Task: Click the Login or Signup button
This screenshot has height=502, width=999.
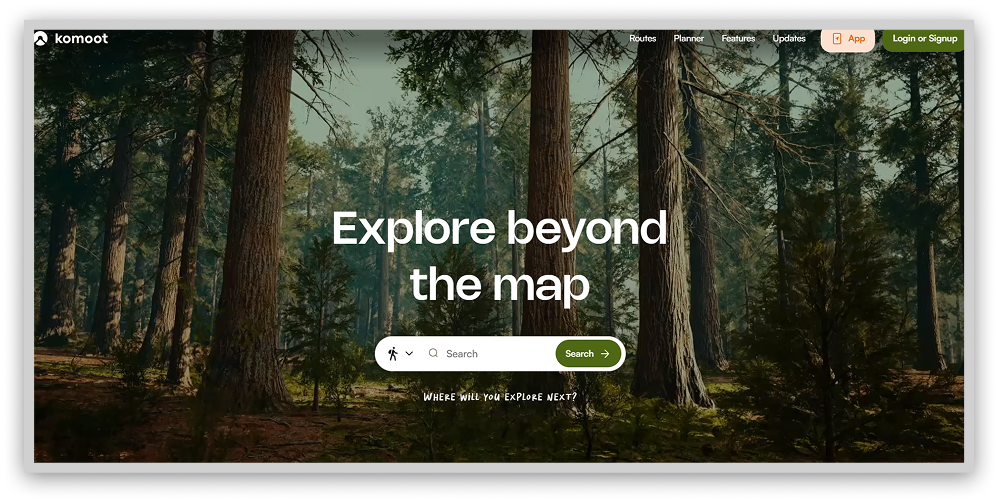Action: (924, 39)
